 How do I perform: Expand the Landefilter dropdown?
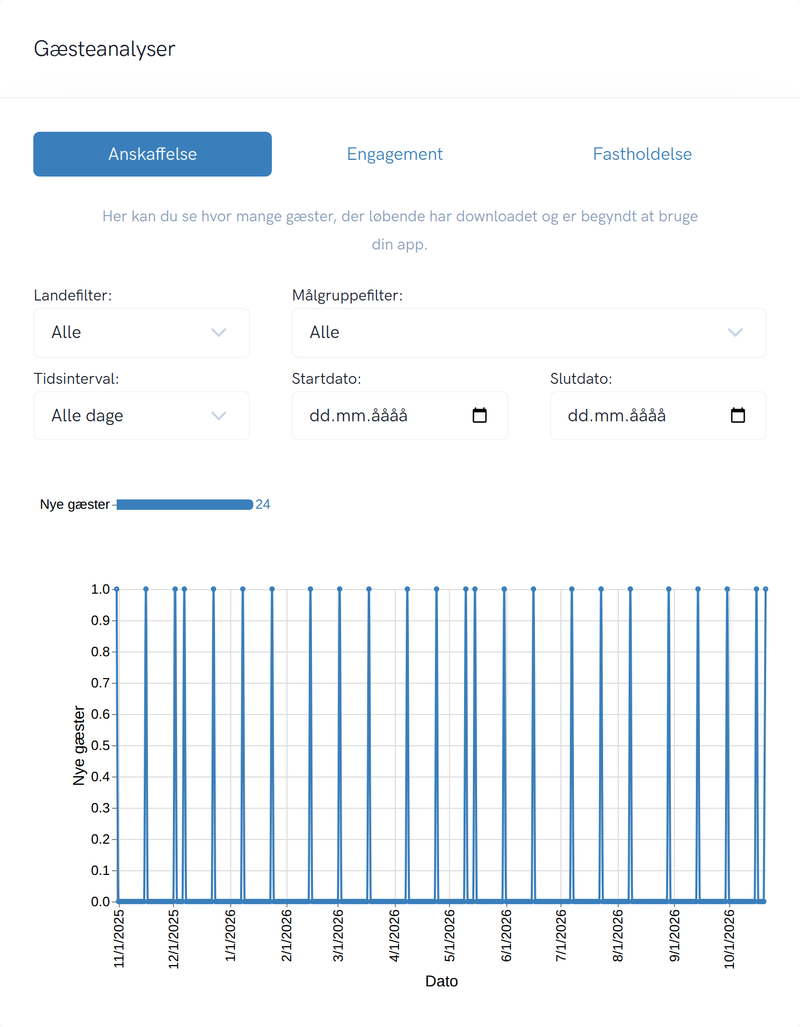click(142, 333)
